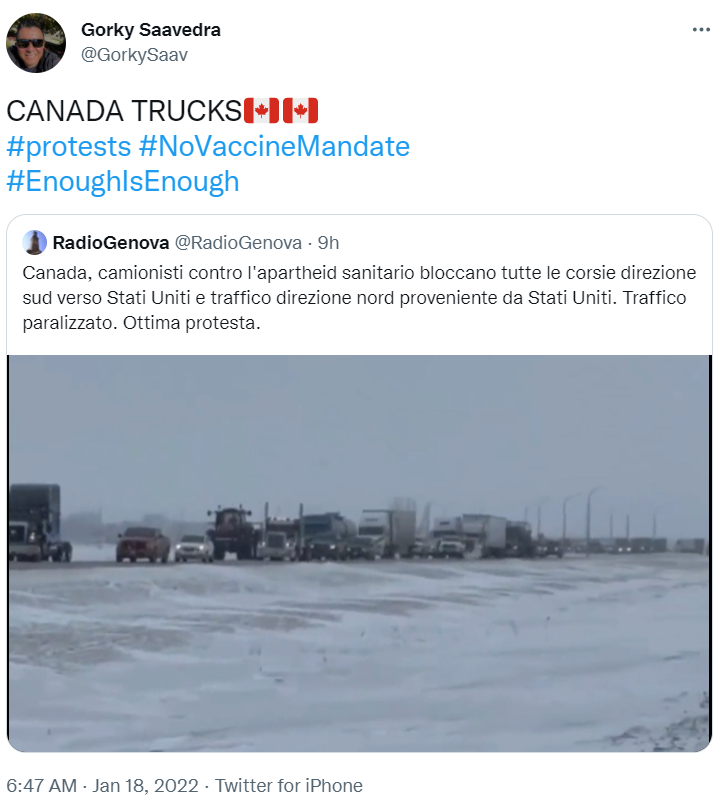The height and width of the screenshot is (811, 727).
Task: Click the 9h timestamp on quoted tweet
Action: pyautogui.click(x=328, y=243)
